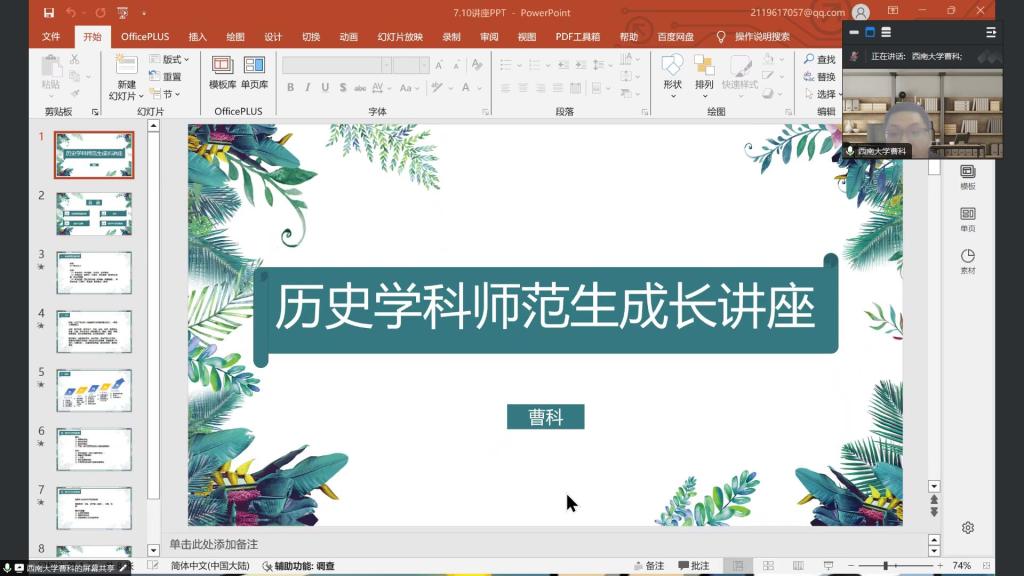This screenshot has width=1024, height=576.
Task: Open the 单页库 single page library
Action: tap(254, 73)
